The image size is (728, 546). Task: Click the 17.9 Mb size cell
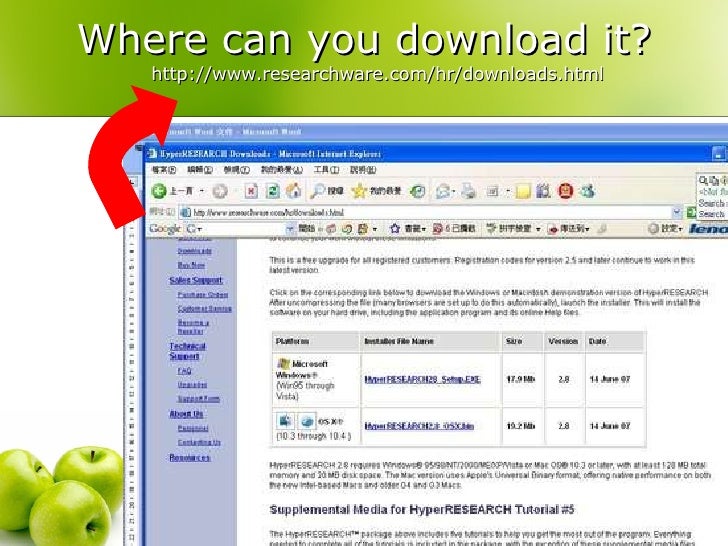tap(520, 379)
